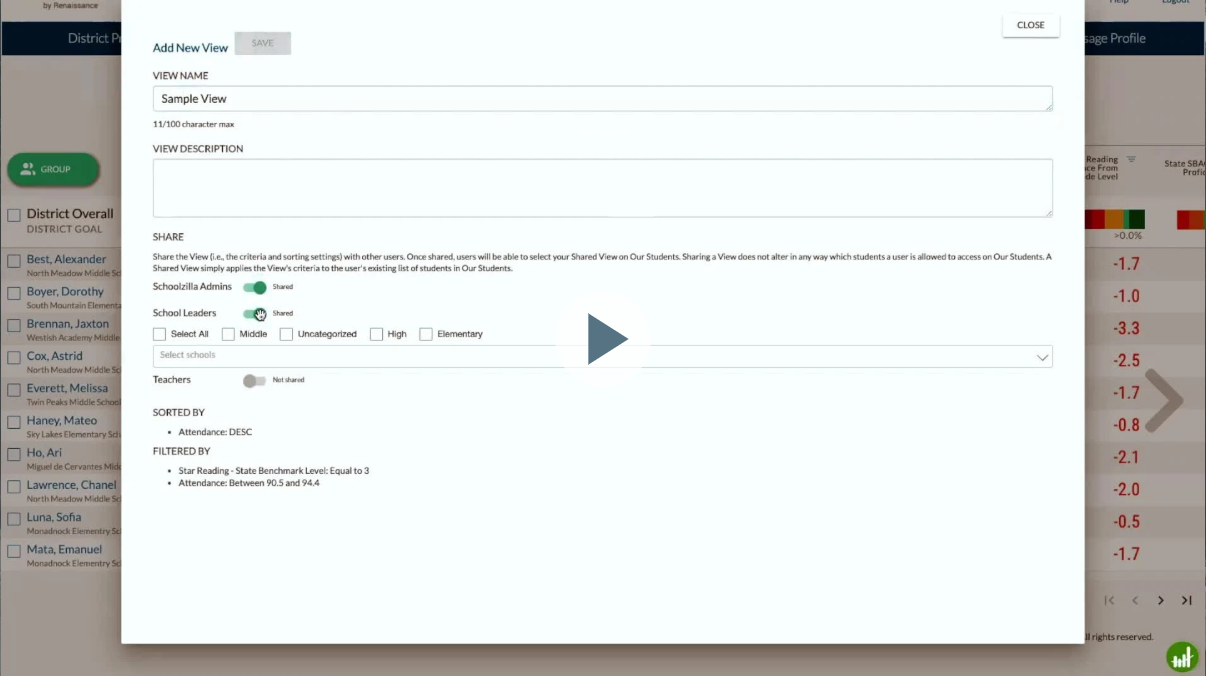The width and height of the screenshot is (1206, 676).
Task: Open student Brennan, Jaxton link
Action: (68, 324)
